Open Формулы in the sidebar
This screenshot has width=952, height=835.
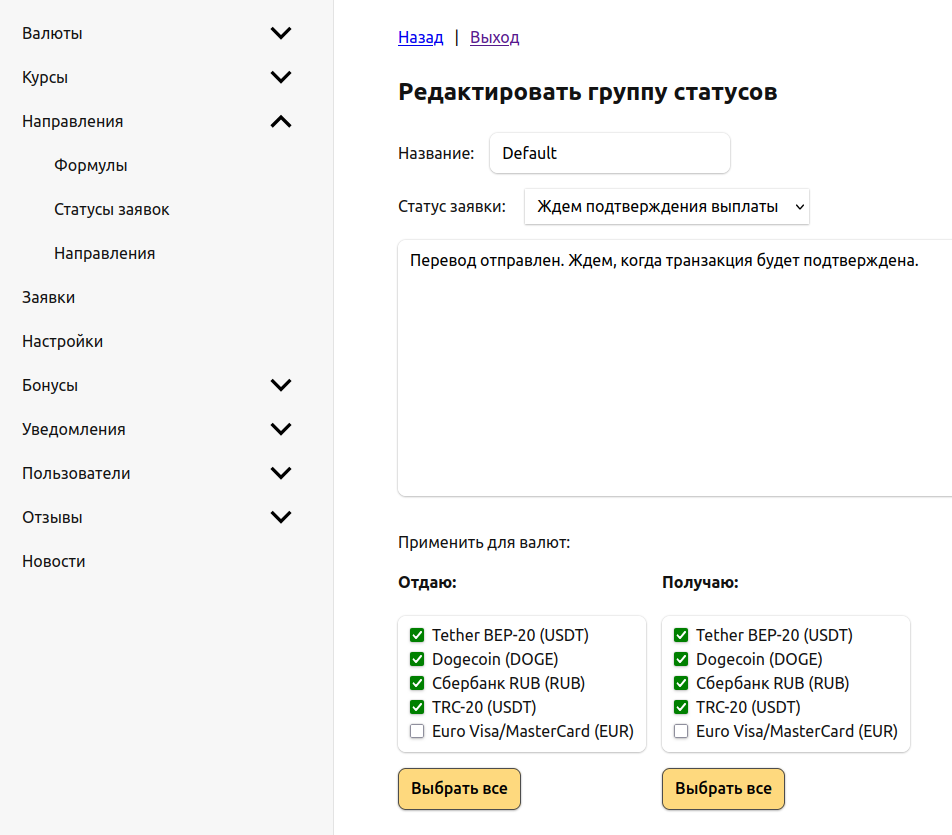click(x=91, y=165)
